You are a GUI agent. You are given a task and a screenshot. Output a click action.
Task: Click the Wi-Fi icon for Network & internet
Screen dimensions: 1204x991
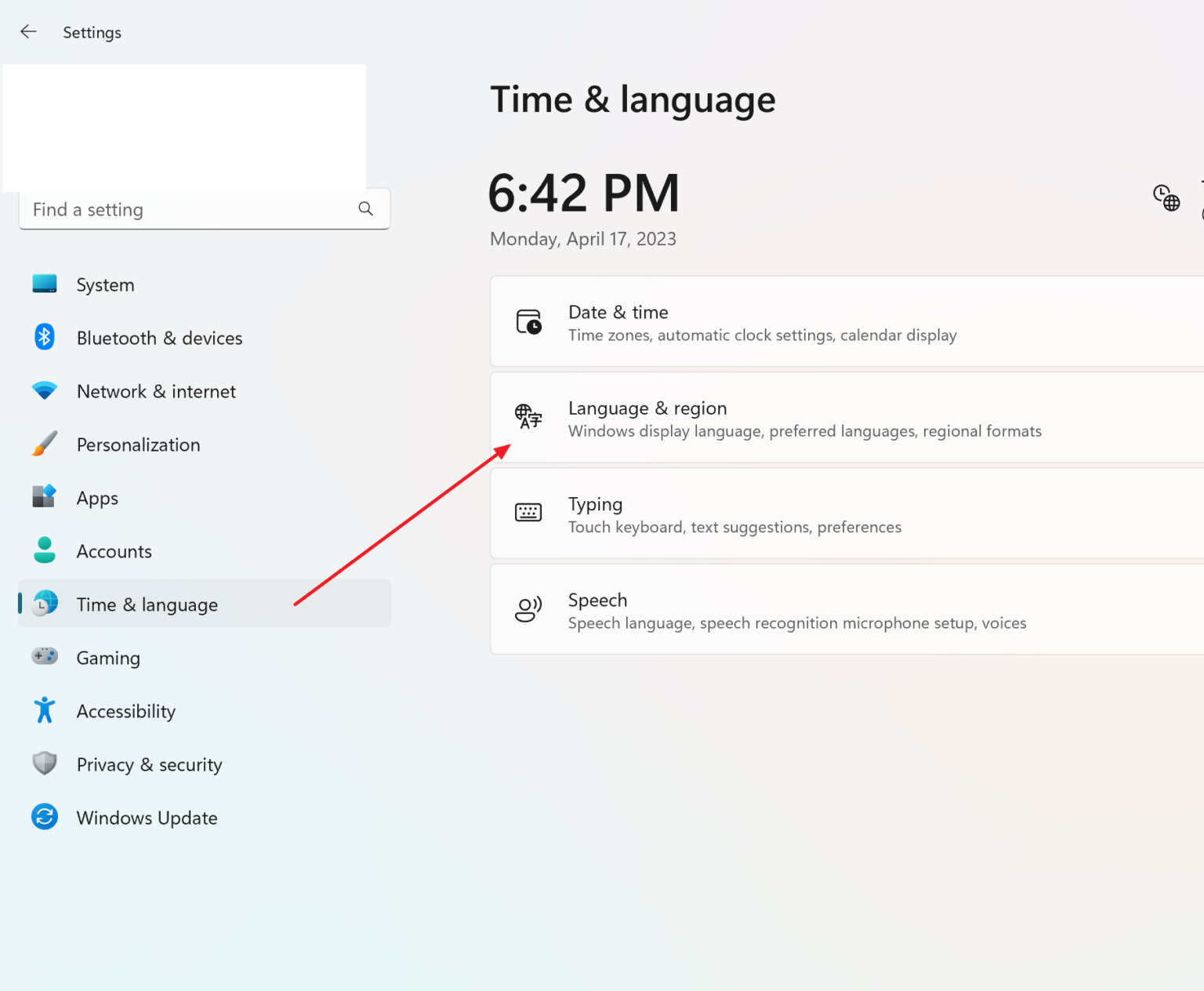[45, 390]
